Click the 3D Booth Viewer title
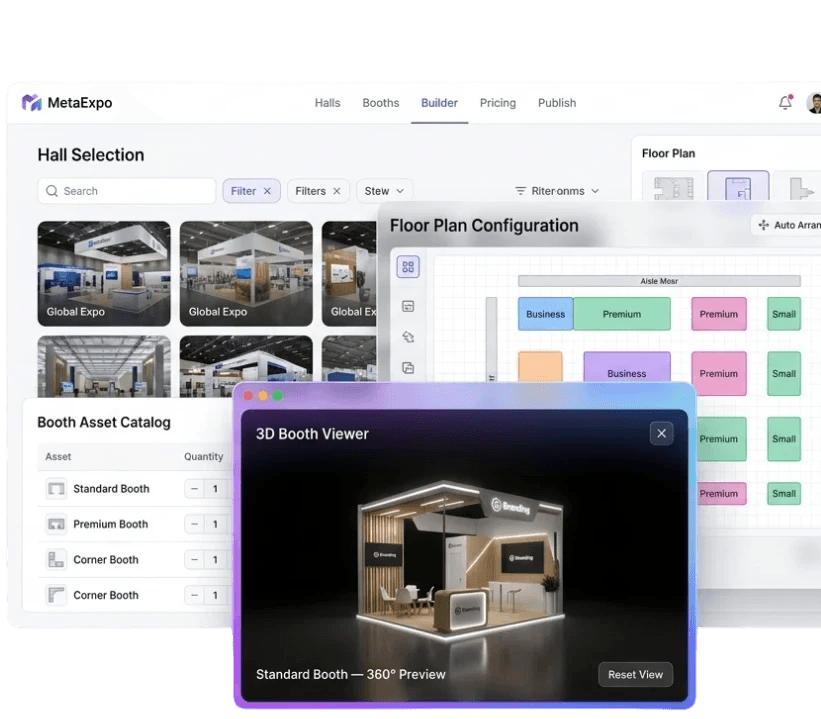The height and width of the screenshot is (719, 821). point(312,434)
